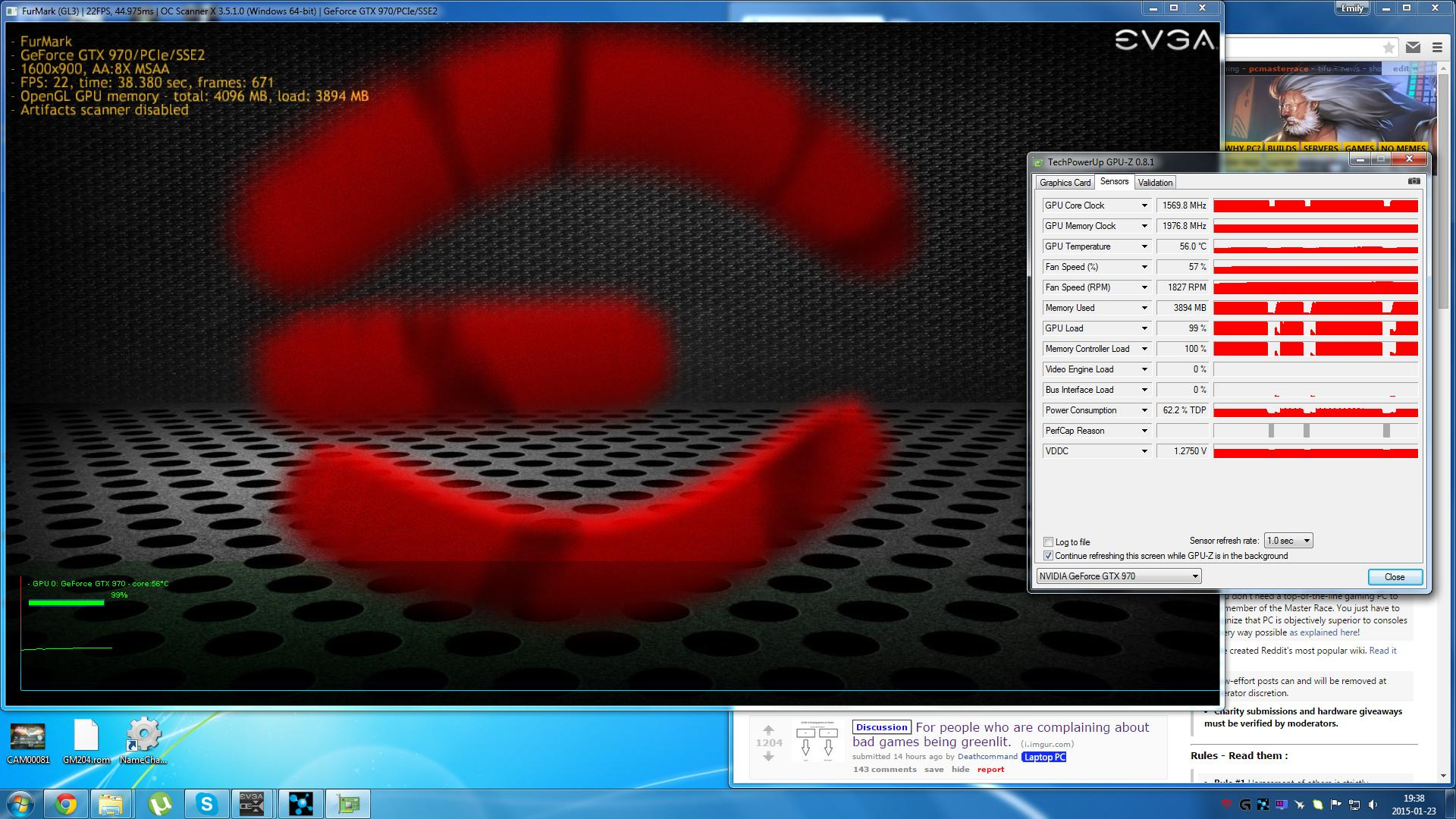Open Skype from the taskbar

(206, 804)
